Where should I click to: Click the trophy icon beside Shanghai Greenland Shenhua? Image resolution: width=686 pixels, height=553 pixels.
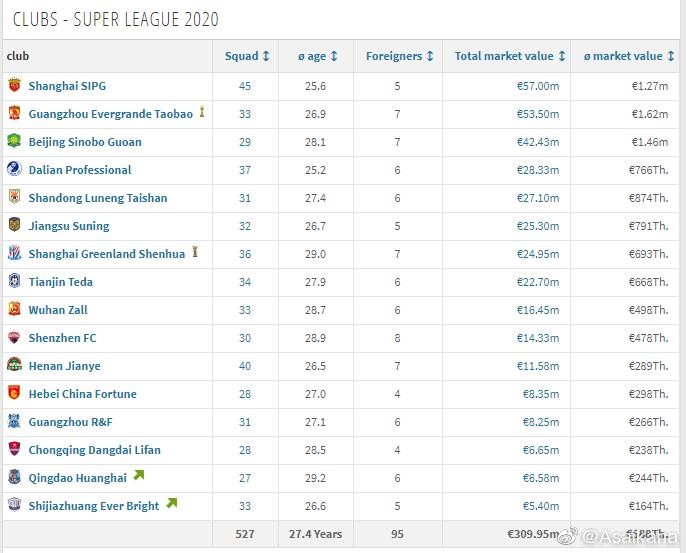(195, 253)
